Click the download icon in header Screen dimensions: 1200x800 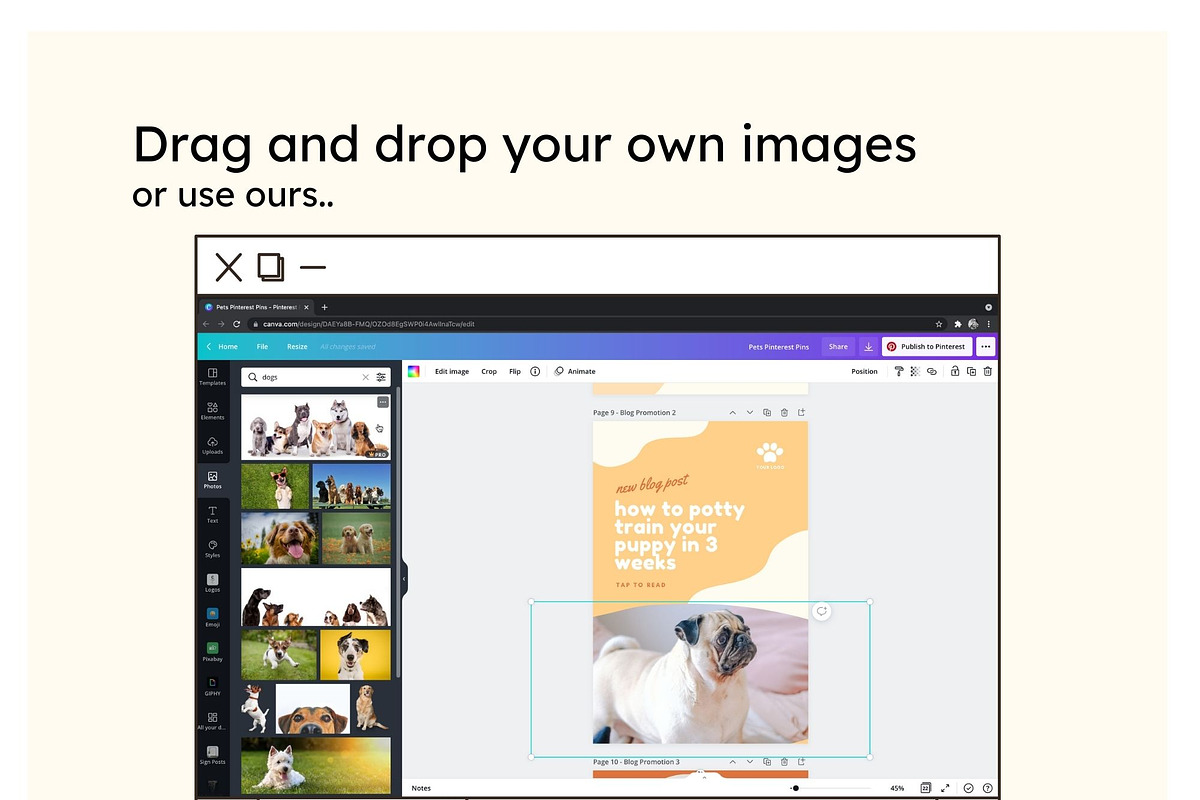click(868, 346)
